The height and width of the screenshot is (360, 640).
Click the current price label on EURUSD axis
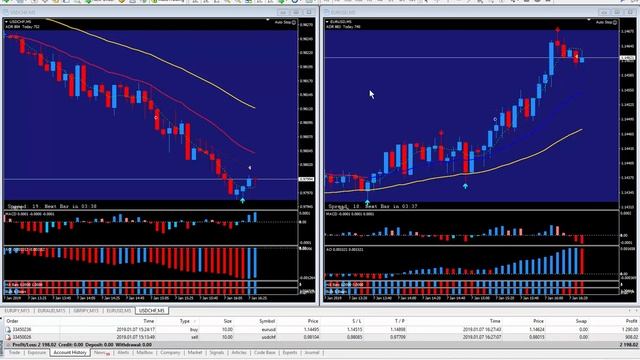(x=627, y=58)
